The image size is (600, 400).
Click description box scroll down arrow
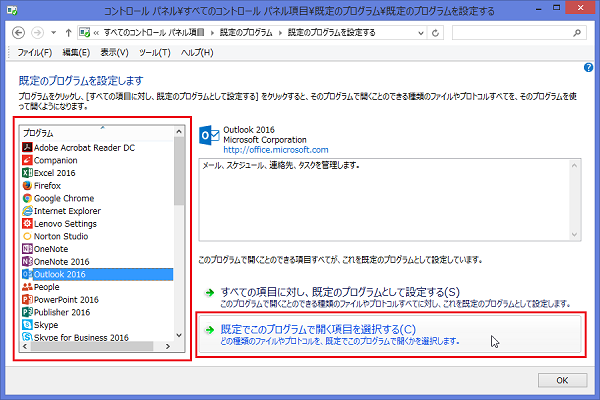(x=574, y=235)
